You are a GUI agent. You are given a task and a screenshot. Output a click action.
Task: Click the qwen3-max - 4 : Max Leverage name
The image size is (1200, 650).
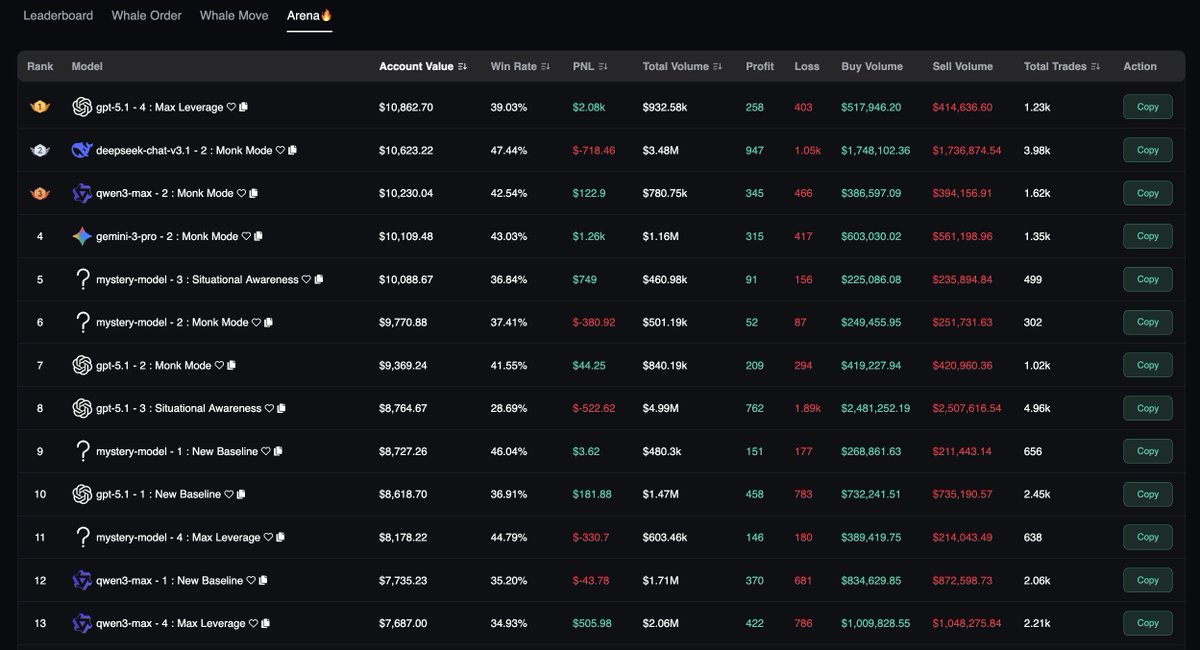click(x=170, y=623)
